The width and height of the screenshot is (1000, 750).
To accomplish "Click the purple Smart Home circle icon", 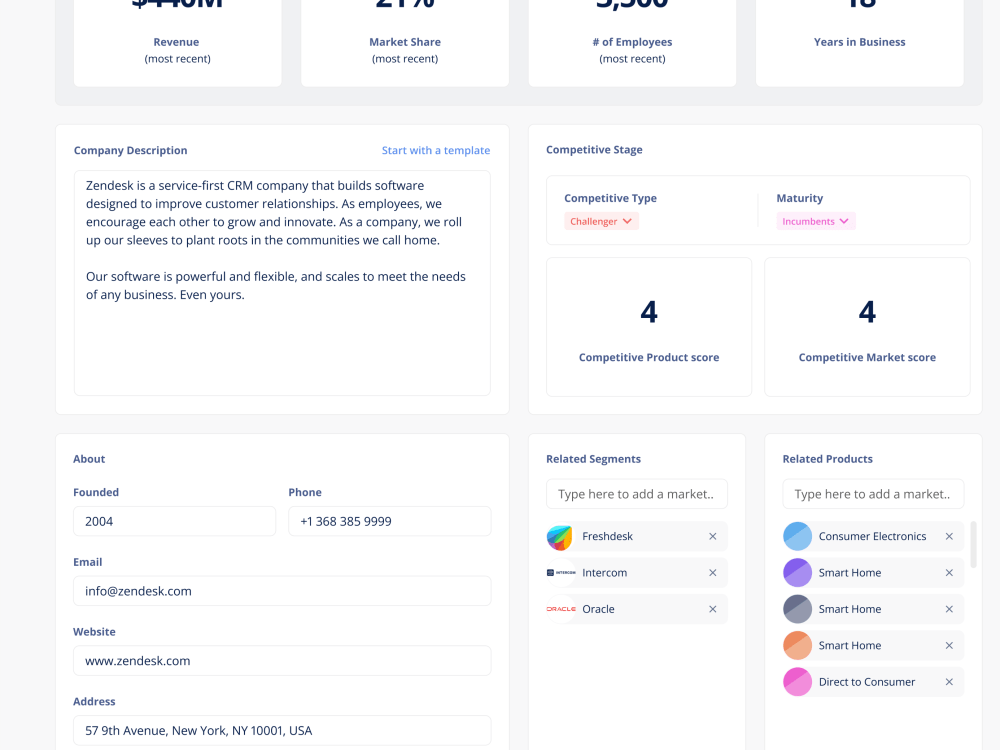I will (x=797, y=573).
